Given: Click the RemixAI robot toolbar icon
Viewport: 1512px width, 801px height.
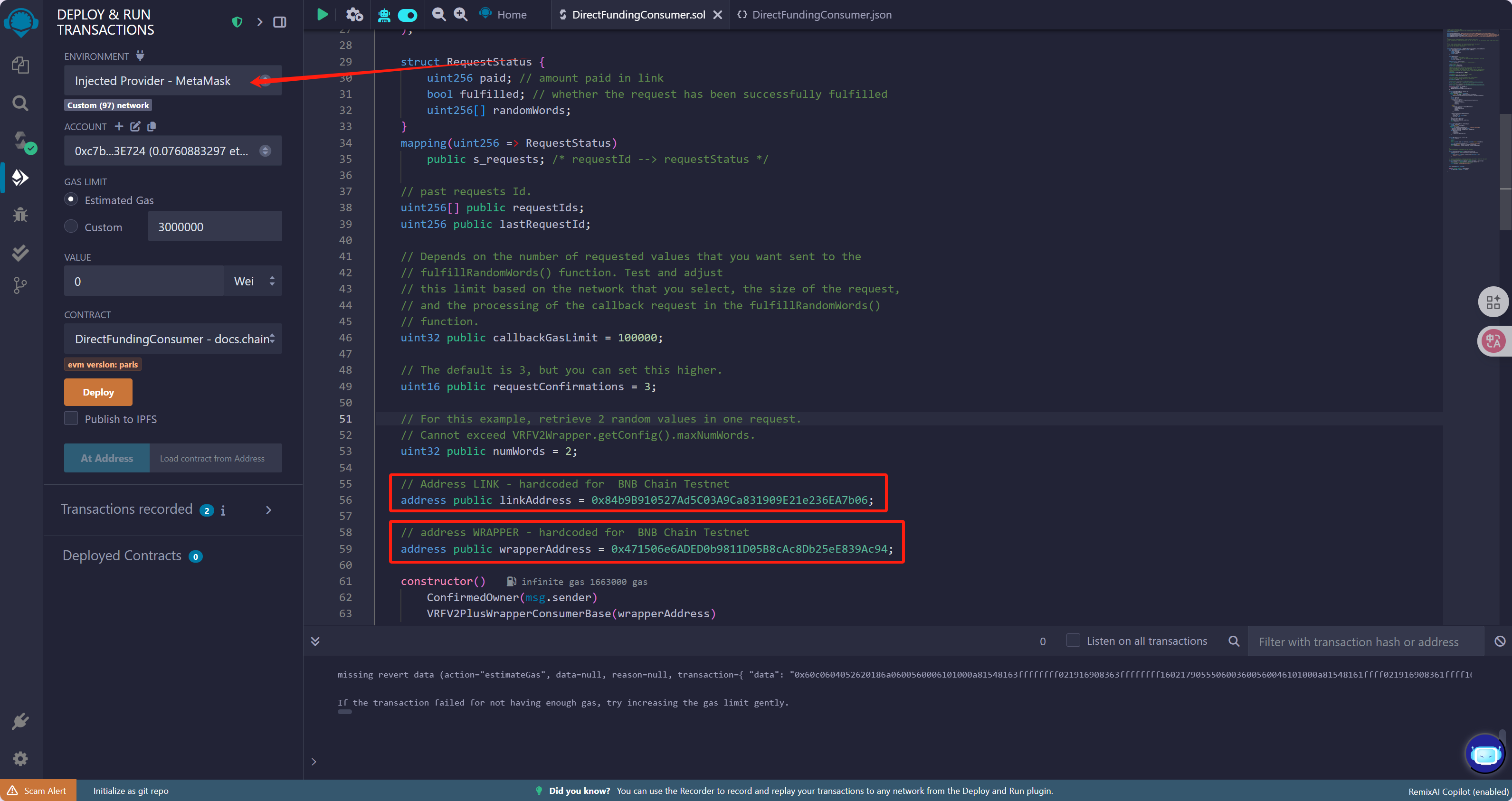Looking at the screenshot, I should point(384,15).
